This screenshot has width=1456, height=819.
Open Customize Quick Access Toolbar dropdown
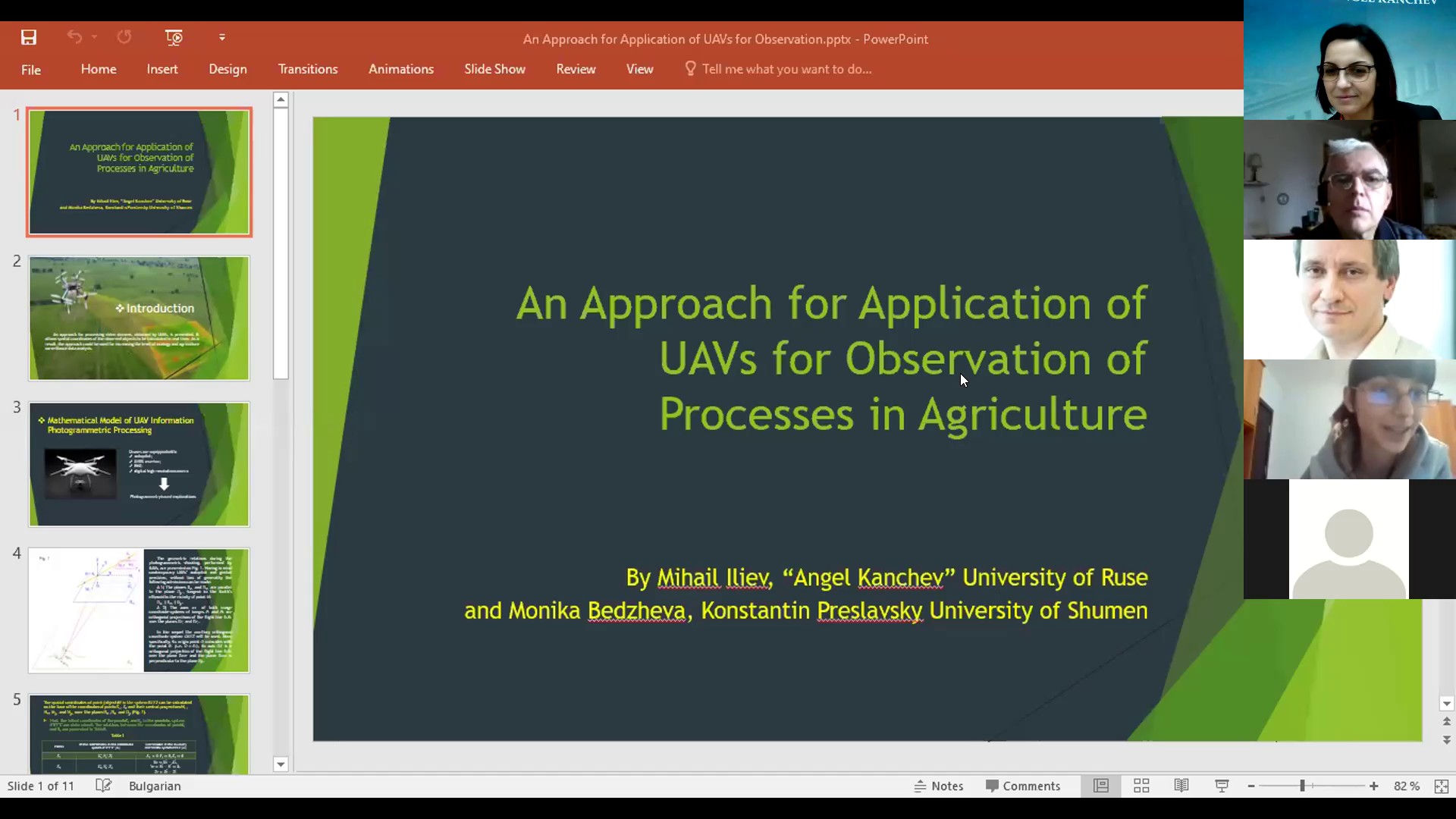pyautogui.click(x=222, y=37)
